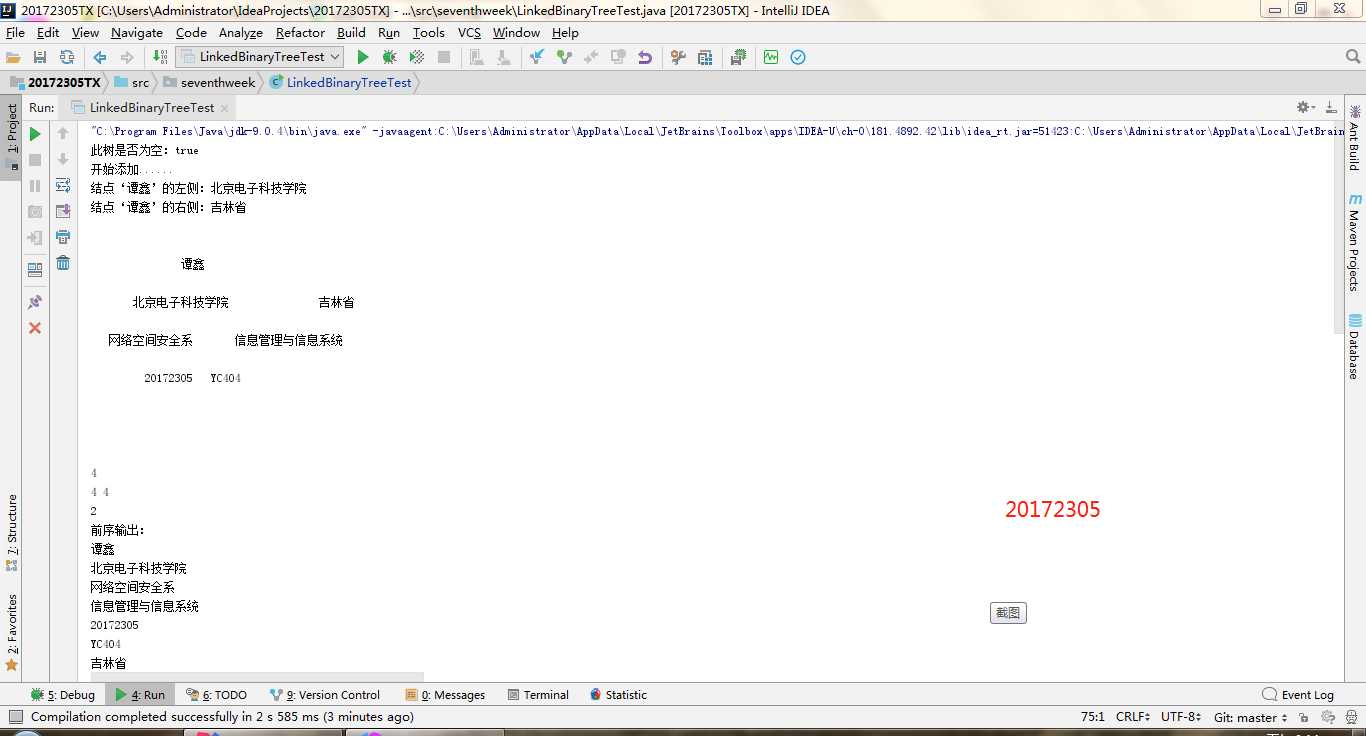The image size is (1366, 736).
Task: Open run configuration LinkedBinaryTreeTest dropdown
Action: (260, 57)
